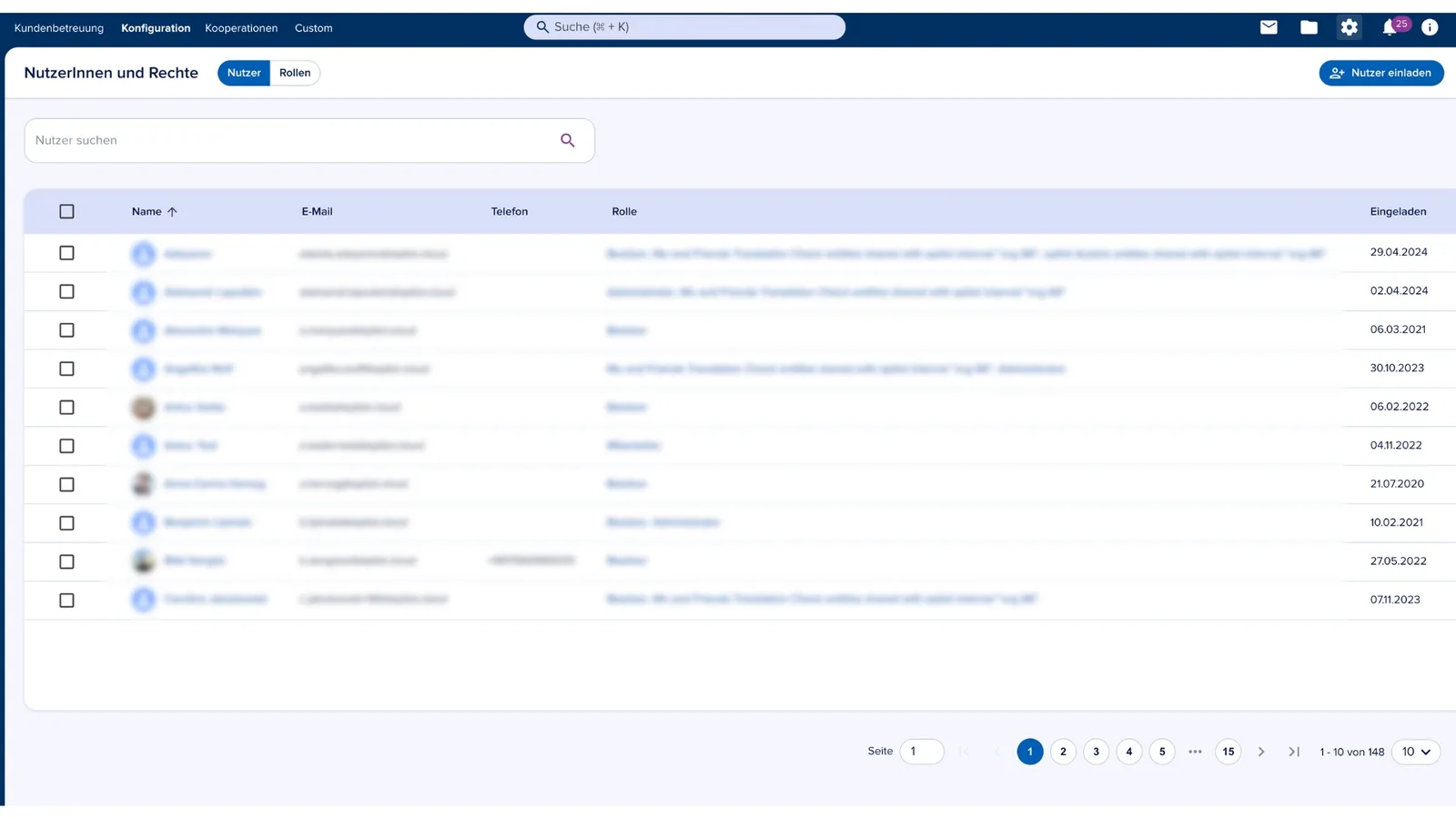Click the date 06.02.2022
Screen dimensions: 1456x819
1400,407
